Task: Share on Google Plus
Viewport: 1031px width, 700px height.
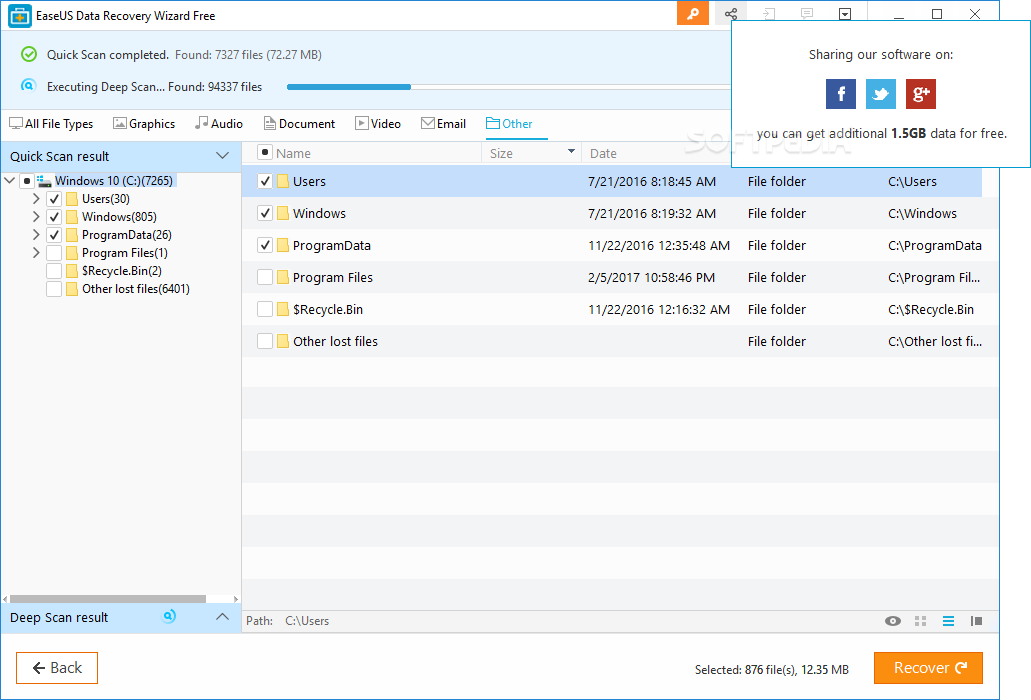Action: pos(921,94)
